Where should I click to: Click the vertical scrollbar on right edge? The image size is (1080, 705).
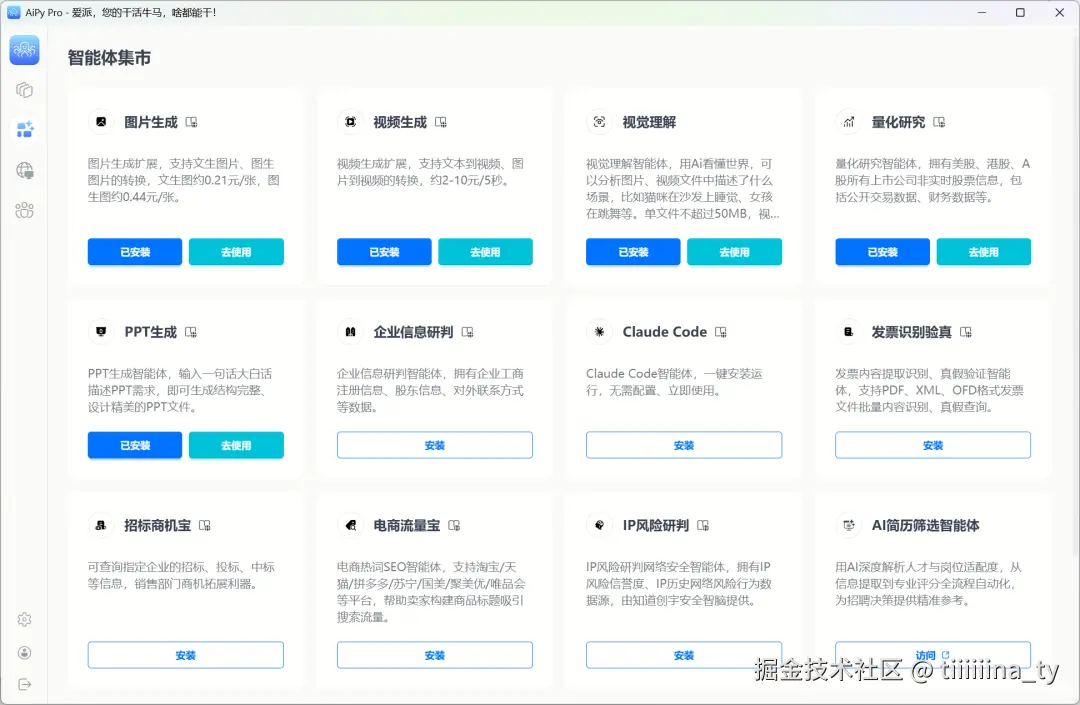point(1076,296)
